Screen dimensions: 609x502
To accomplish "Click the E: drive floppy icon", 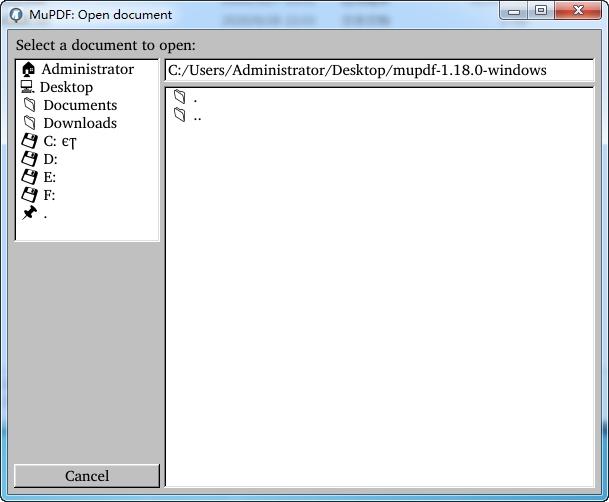I will coord(30,176).
